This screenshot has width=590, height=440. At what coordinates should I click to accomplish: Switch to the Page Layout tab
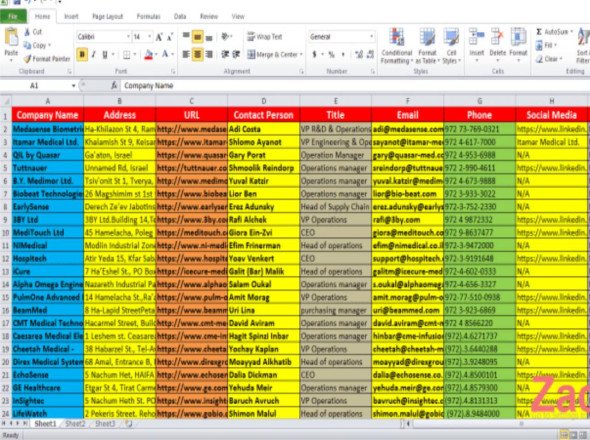click(108, 17)
